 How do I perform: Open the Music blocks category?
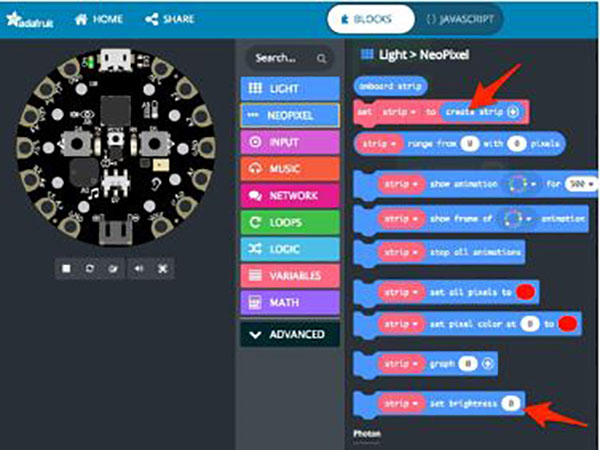pos(288,169)
